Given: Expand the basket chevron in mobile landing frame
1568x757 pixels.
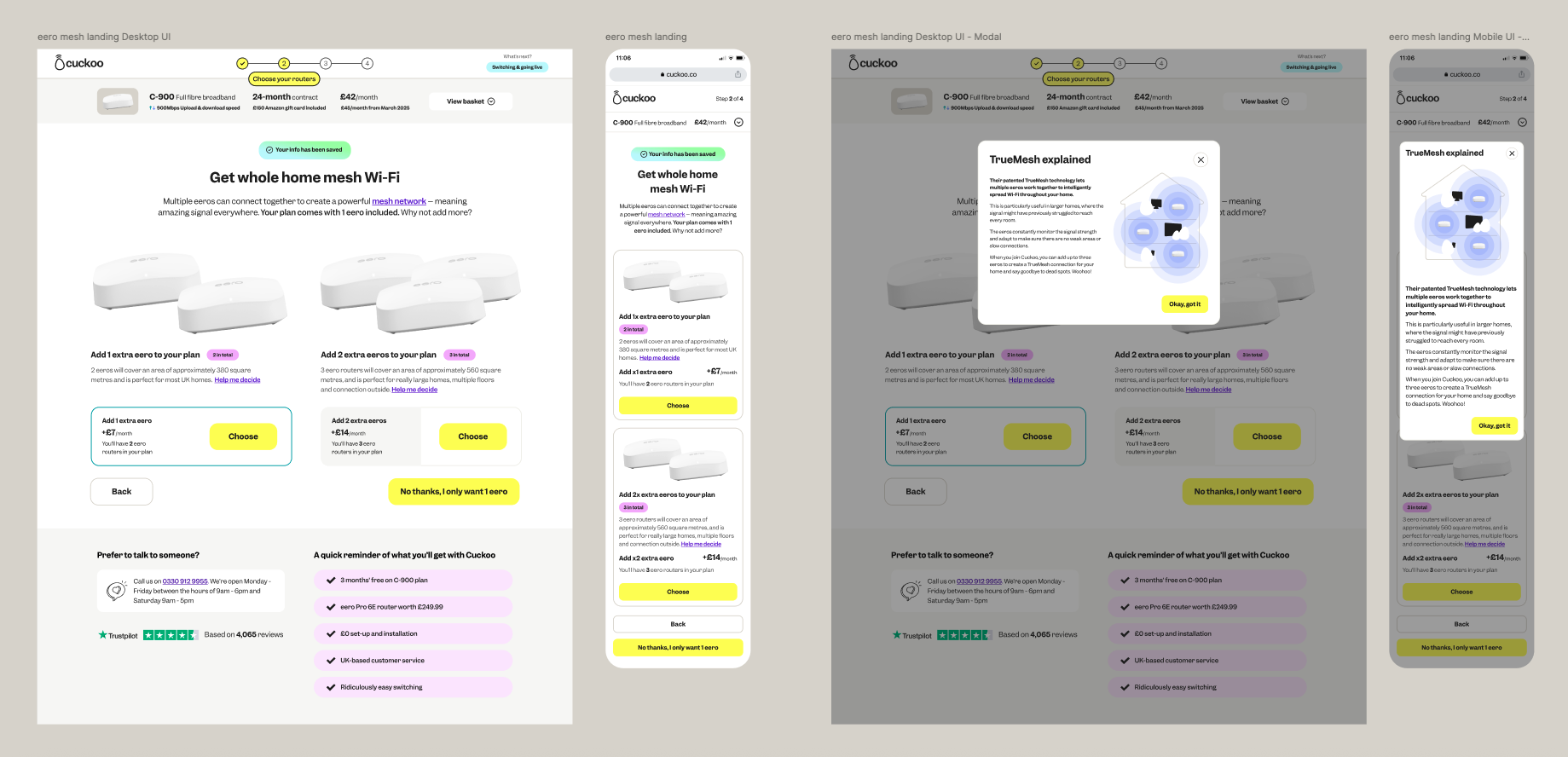Looking at the screenshot, I should [738, 123].
